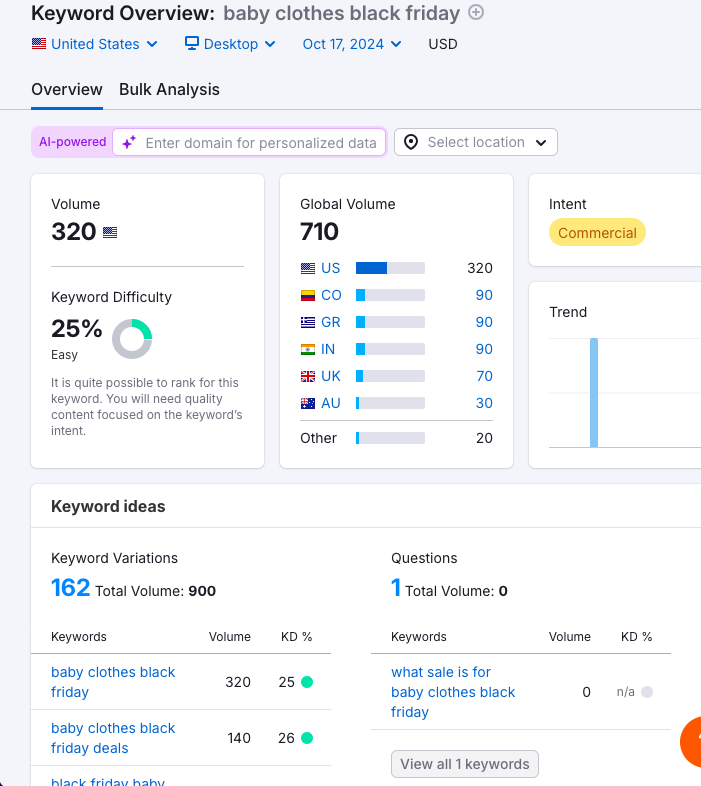
Task: Click the blue Trend chart bar
Action: point(593,392)
